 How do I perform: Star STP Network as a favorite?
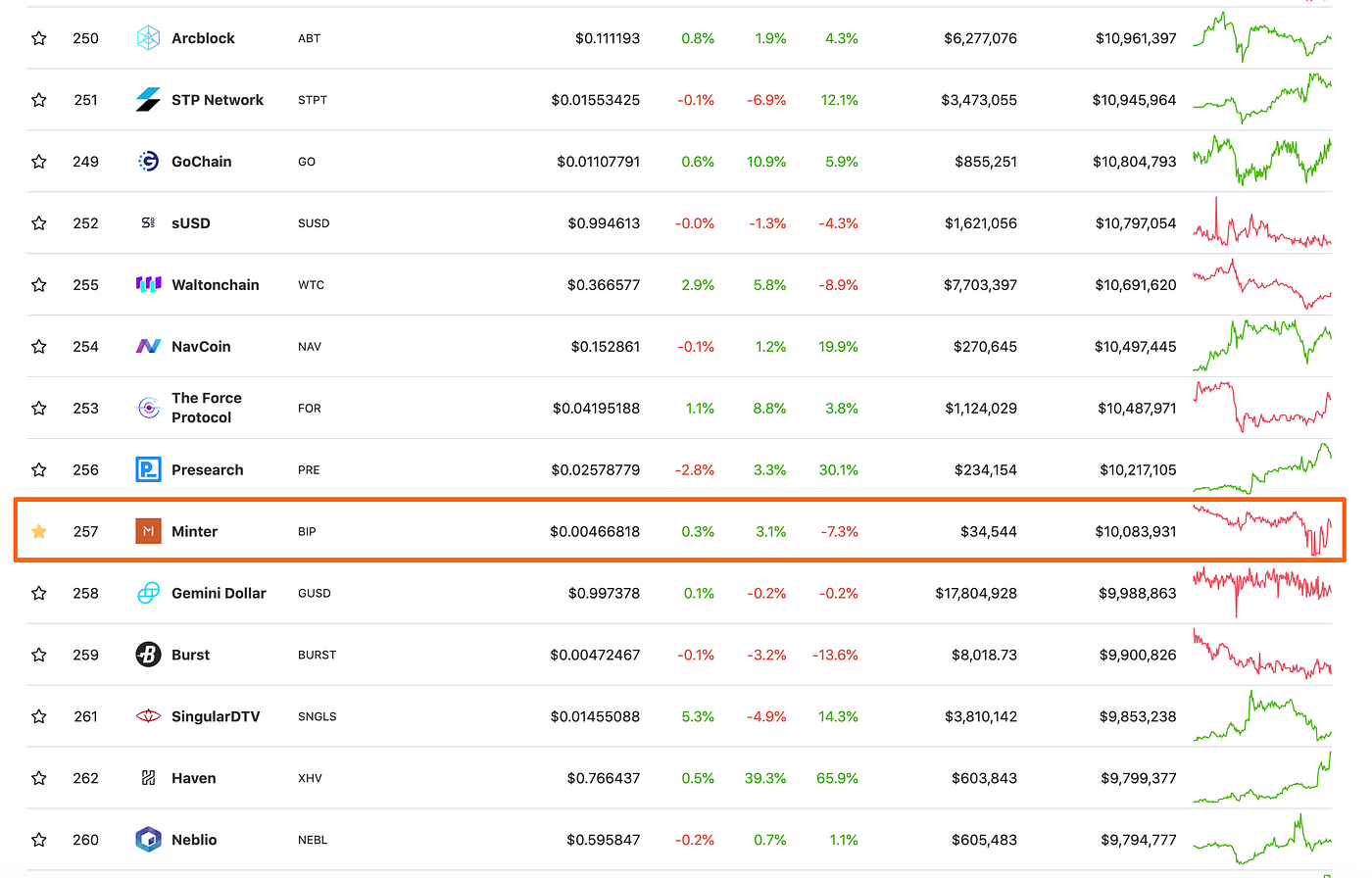coord(39,100)
